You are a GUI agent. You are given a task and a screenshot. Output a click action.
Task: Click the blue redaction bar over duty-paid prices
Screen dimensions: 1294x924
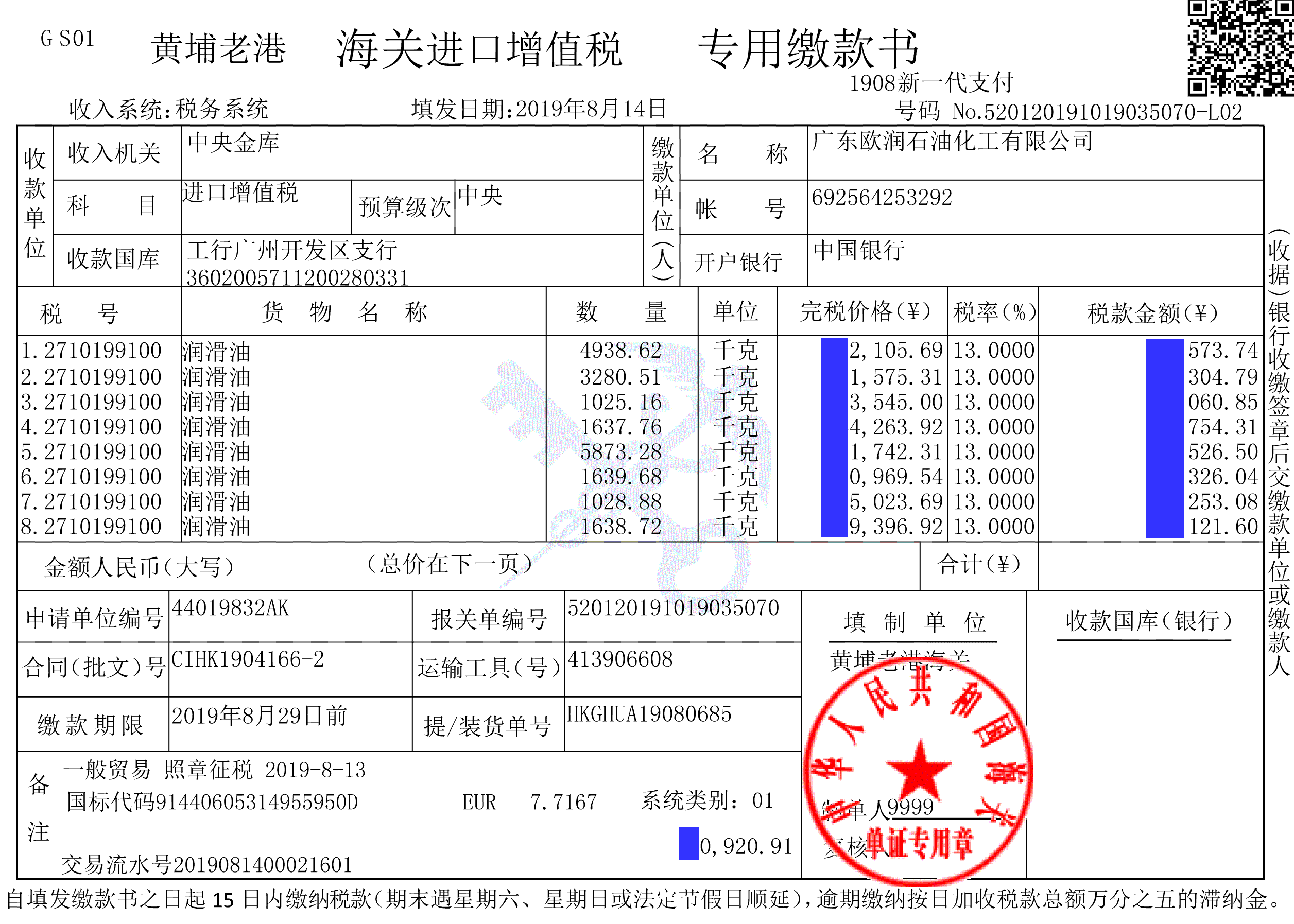point(834,438)
